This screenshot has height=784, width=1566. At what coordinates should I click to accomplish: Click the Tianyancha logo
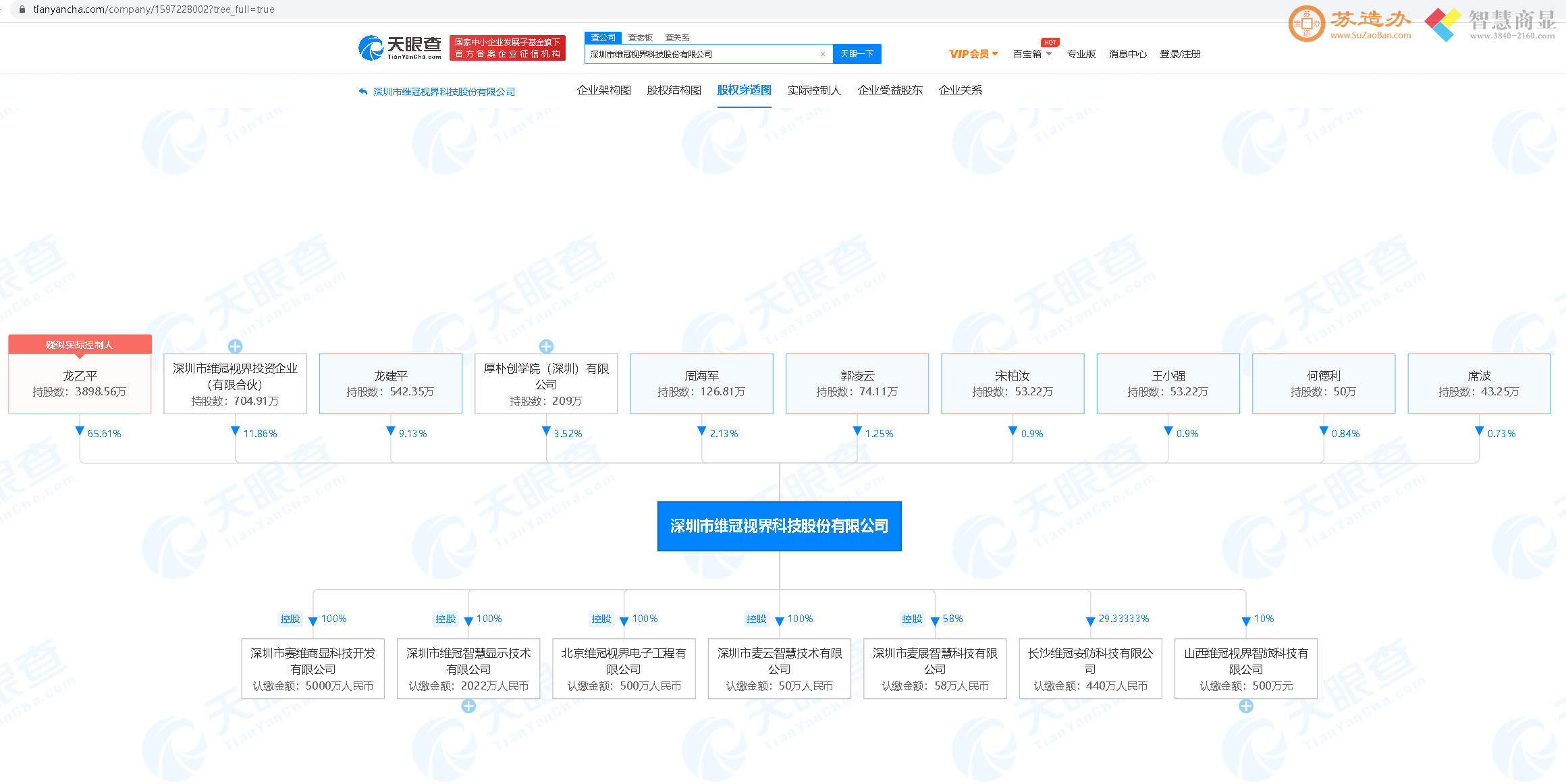(400, 48)
